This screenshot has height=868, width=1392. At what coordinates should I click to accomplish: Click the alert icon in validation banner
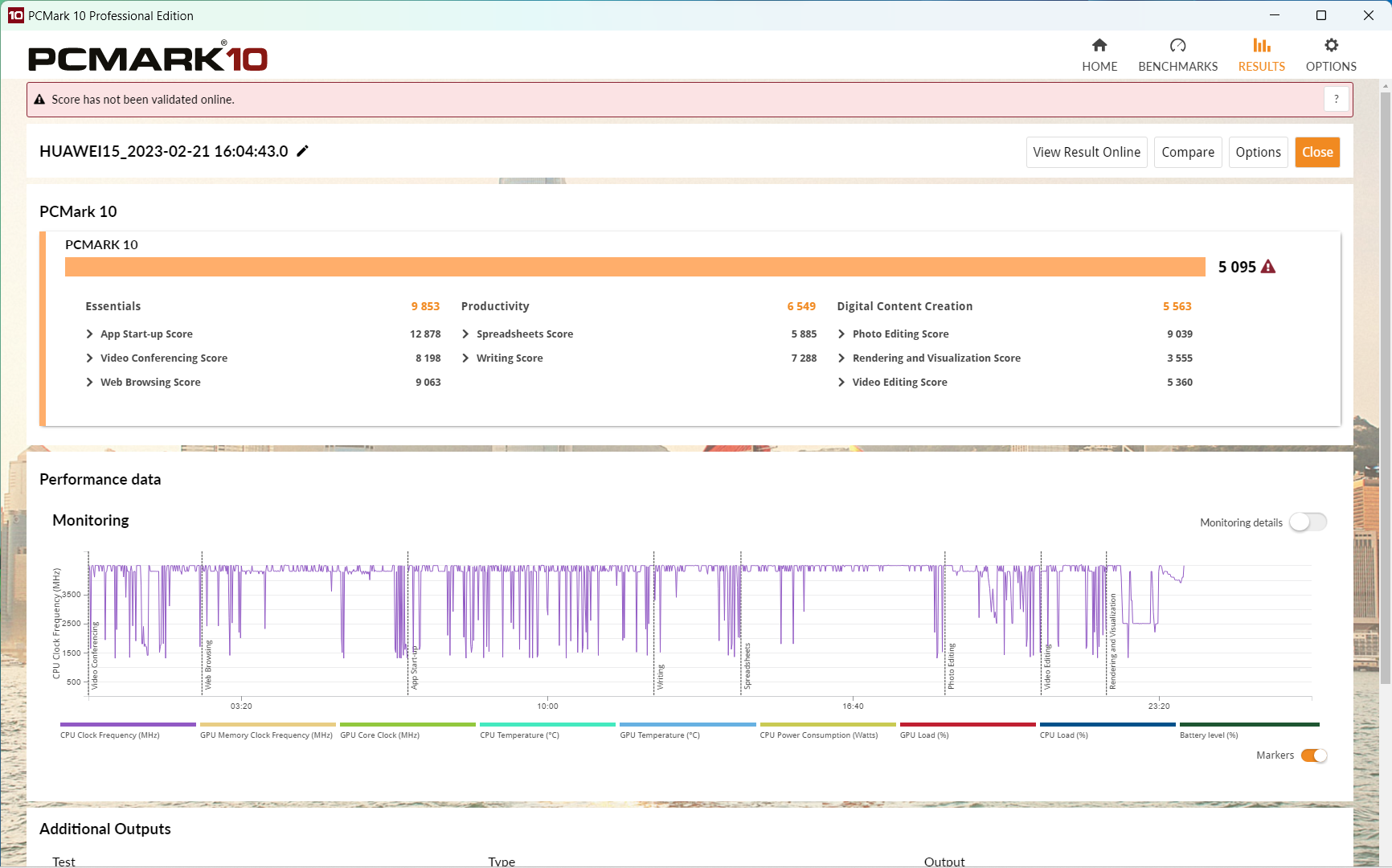39,100
